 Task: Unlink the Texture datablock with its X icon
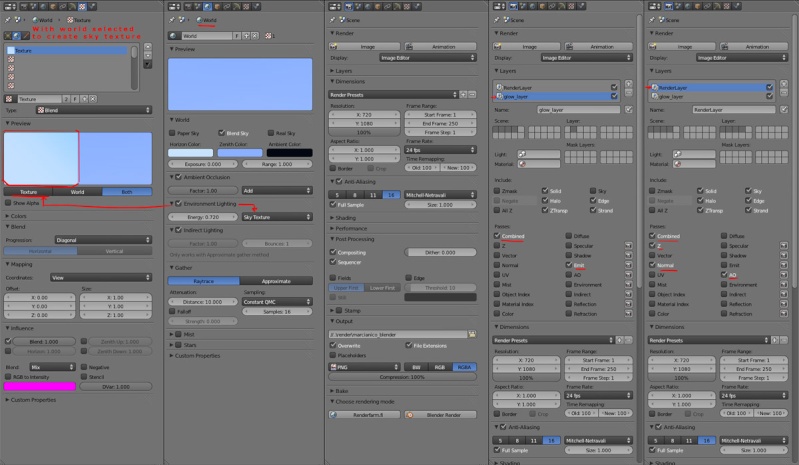point(93,99)
